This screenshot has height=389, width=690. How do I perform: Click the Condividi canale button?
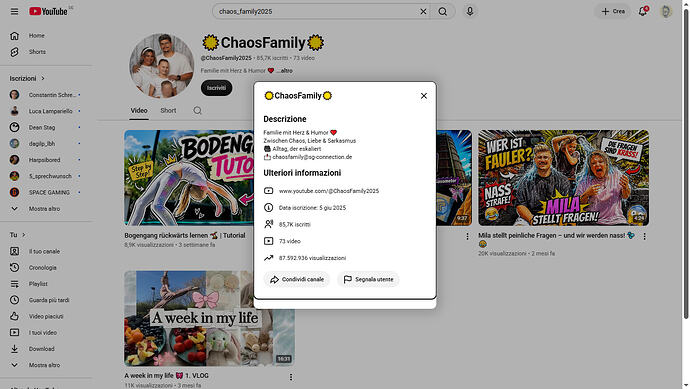click(x=297, y=279)
